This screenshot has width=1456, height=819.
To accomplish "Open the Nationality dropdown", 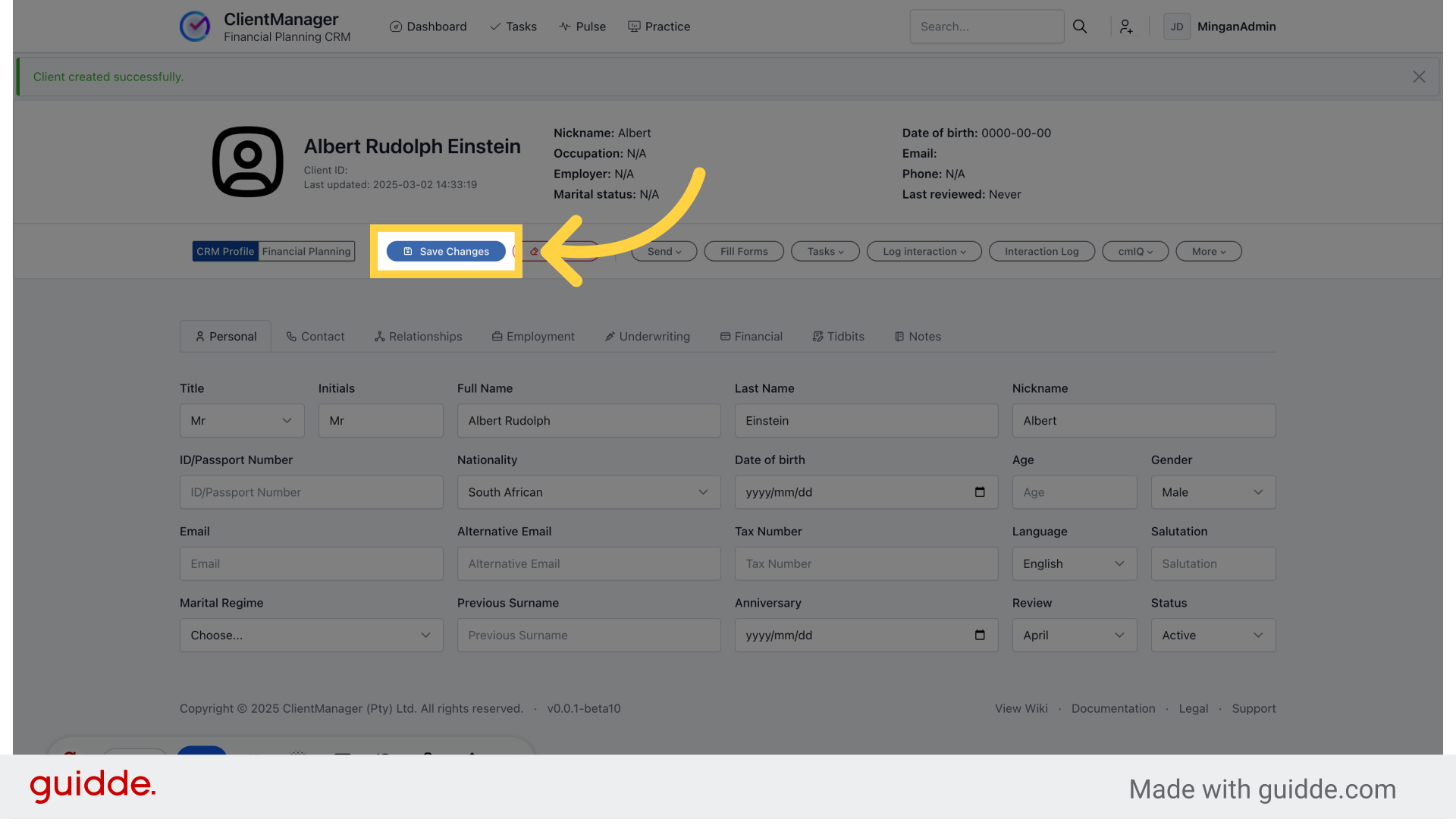I will coord(588,492).
